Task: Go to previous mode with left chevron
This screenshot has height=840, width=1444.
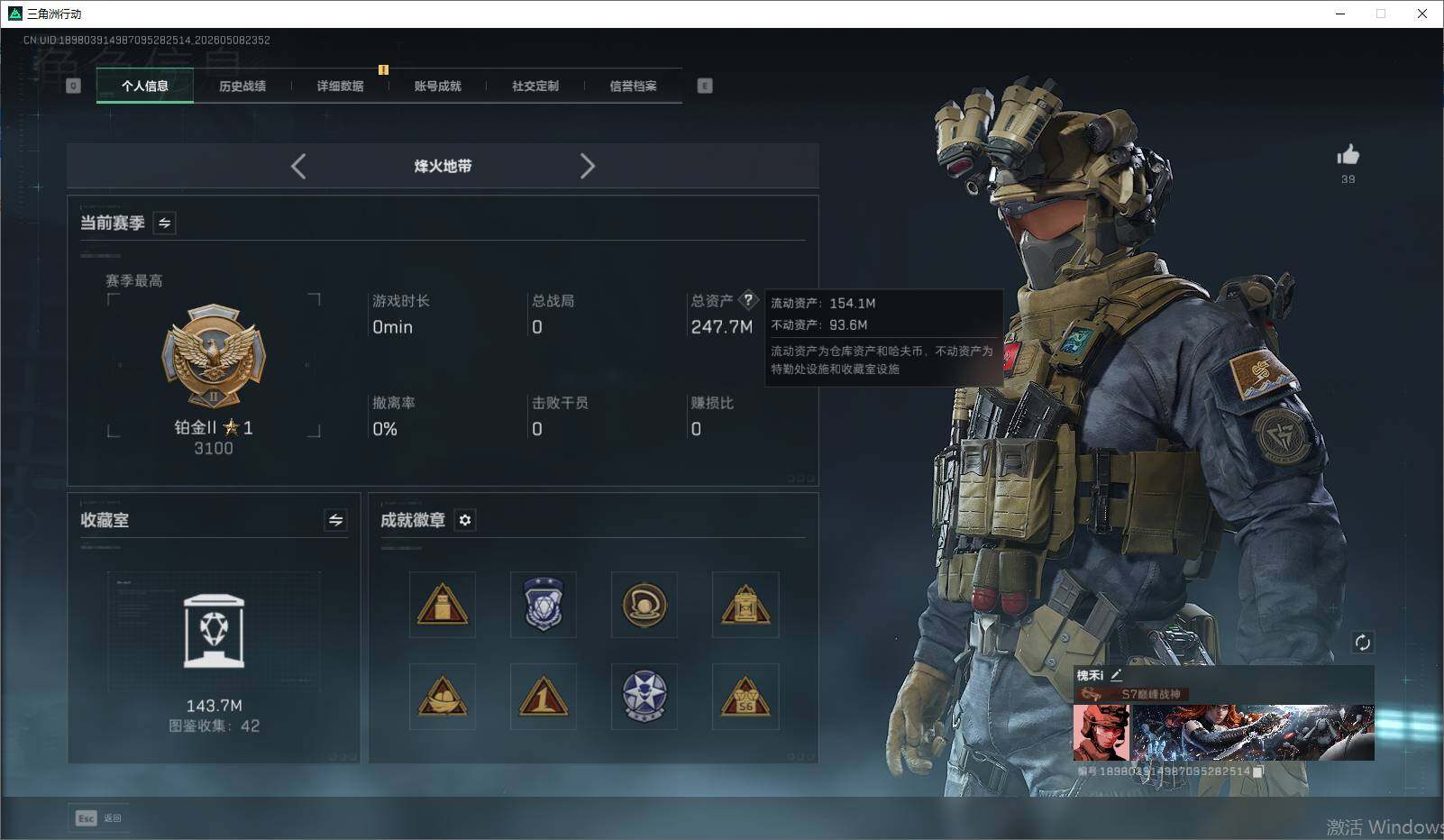Action: [298, 166]
